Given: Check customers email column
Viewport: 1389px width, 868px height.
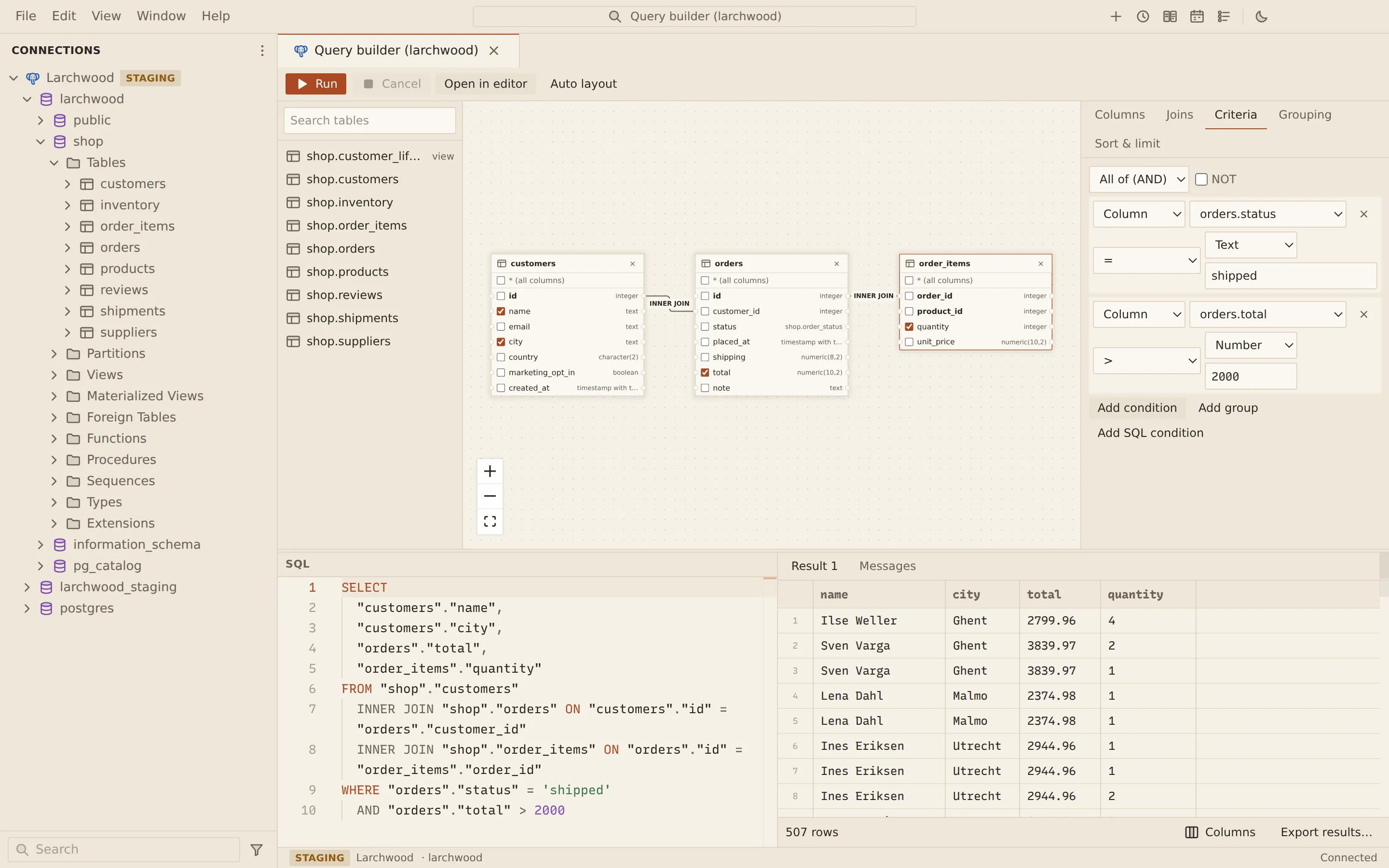Looking at the screenshot, I should coord(501,326).
